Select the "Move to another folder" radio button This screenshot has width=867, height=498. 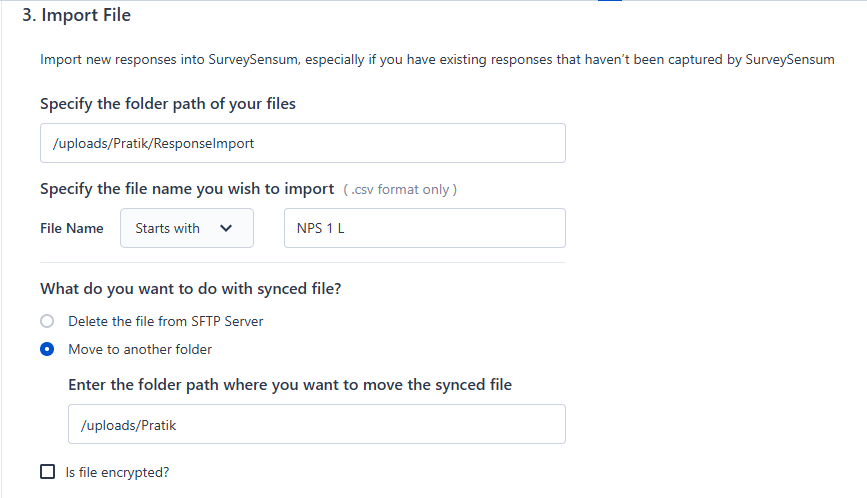coord(46,349)
